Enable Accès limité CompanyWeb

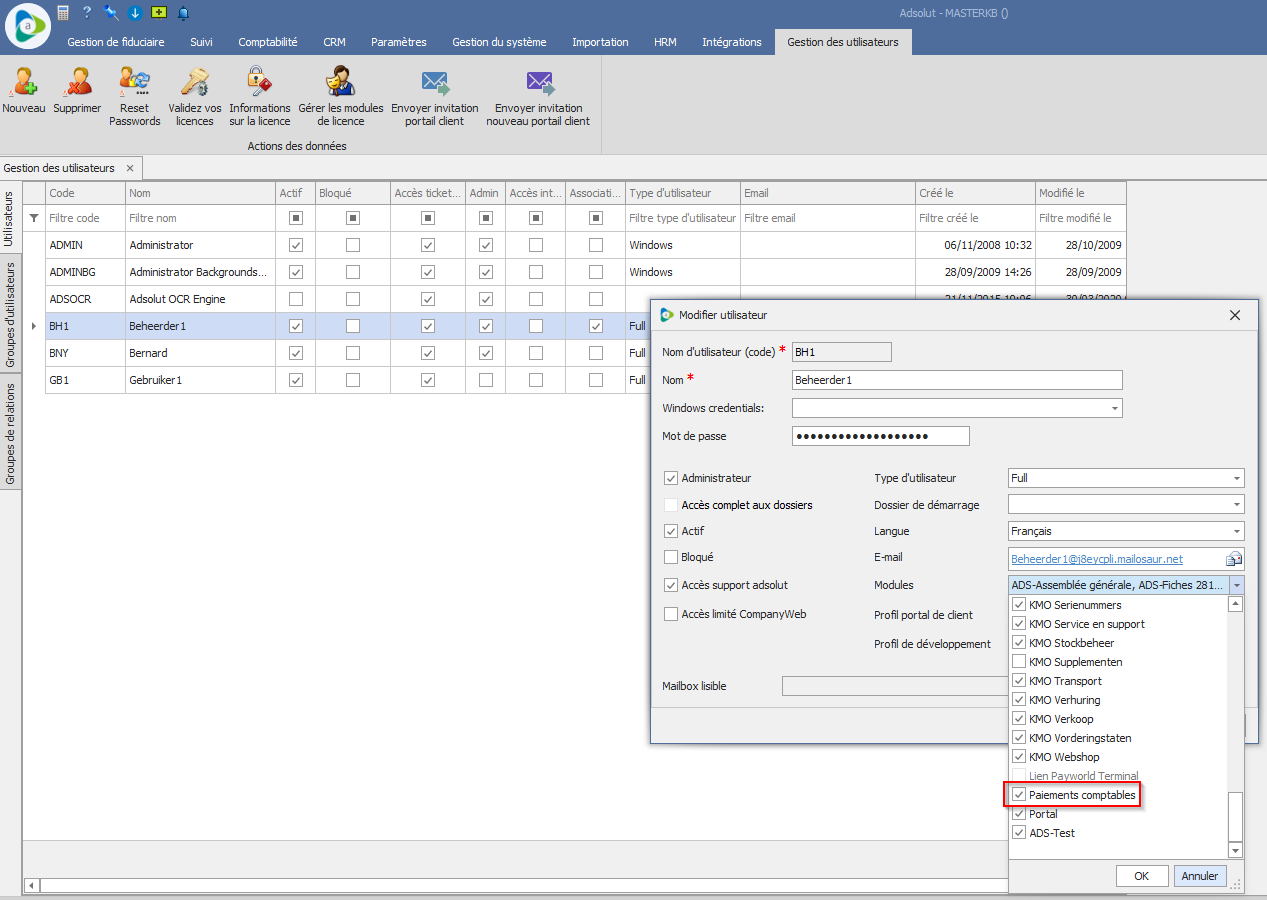tap(671, 614)
